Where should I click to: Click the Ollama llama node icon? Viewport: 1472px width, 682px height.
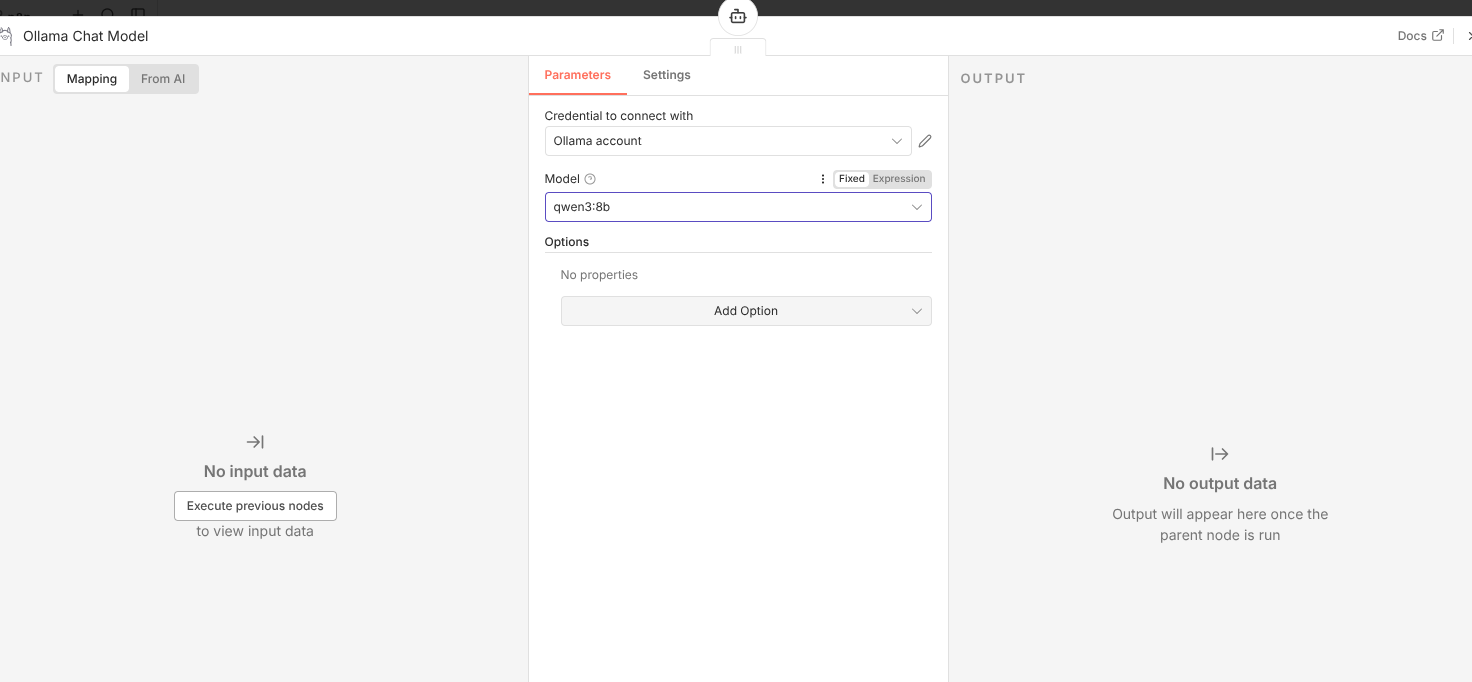tap(6, 36)
